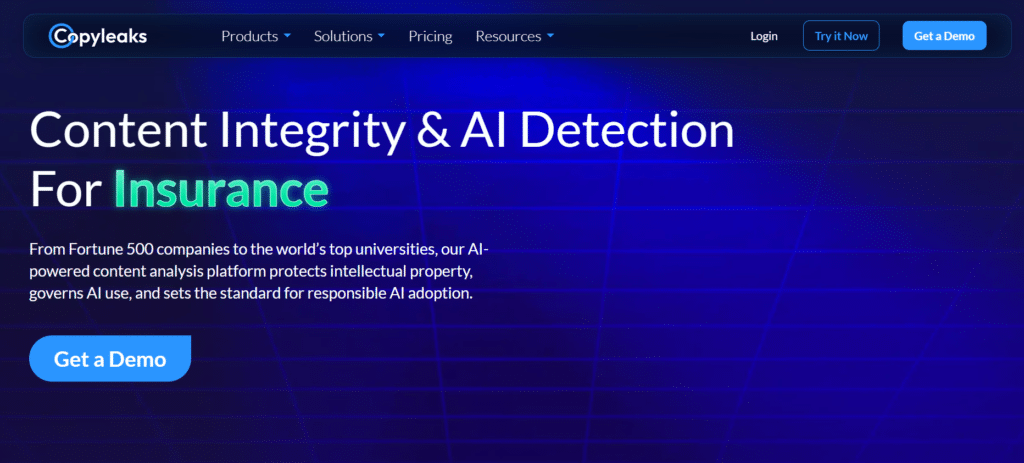This screenshot has height=463, width=1024.
Task: Open the Products menu
Action: click(x=249, y=36)
